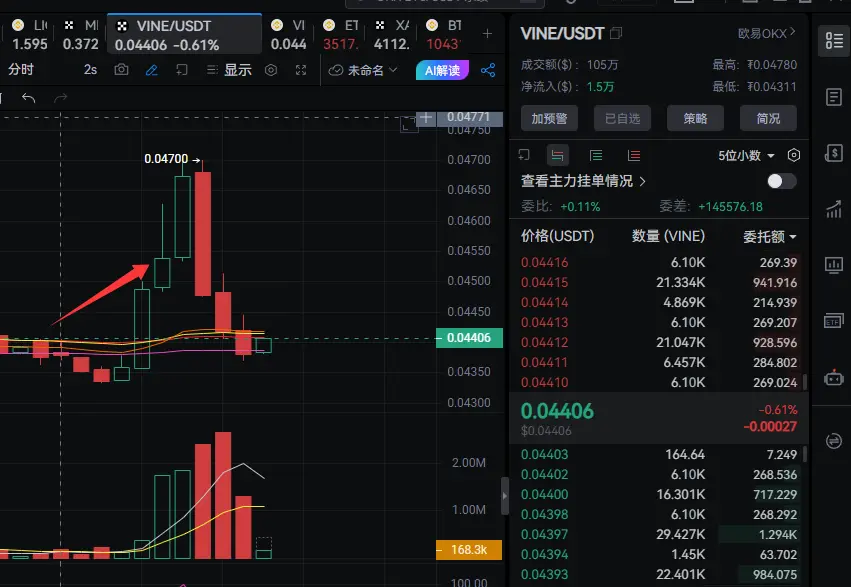Screen dimensions: 851x587
Task: Click the large 0.04406 last price
Action: coord(557,411)
